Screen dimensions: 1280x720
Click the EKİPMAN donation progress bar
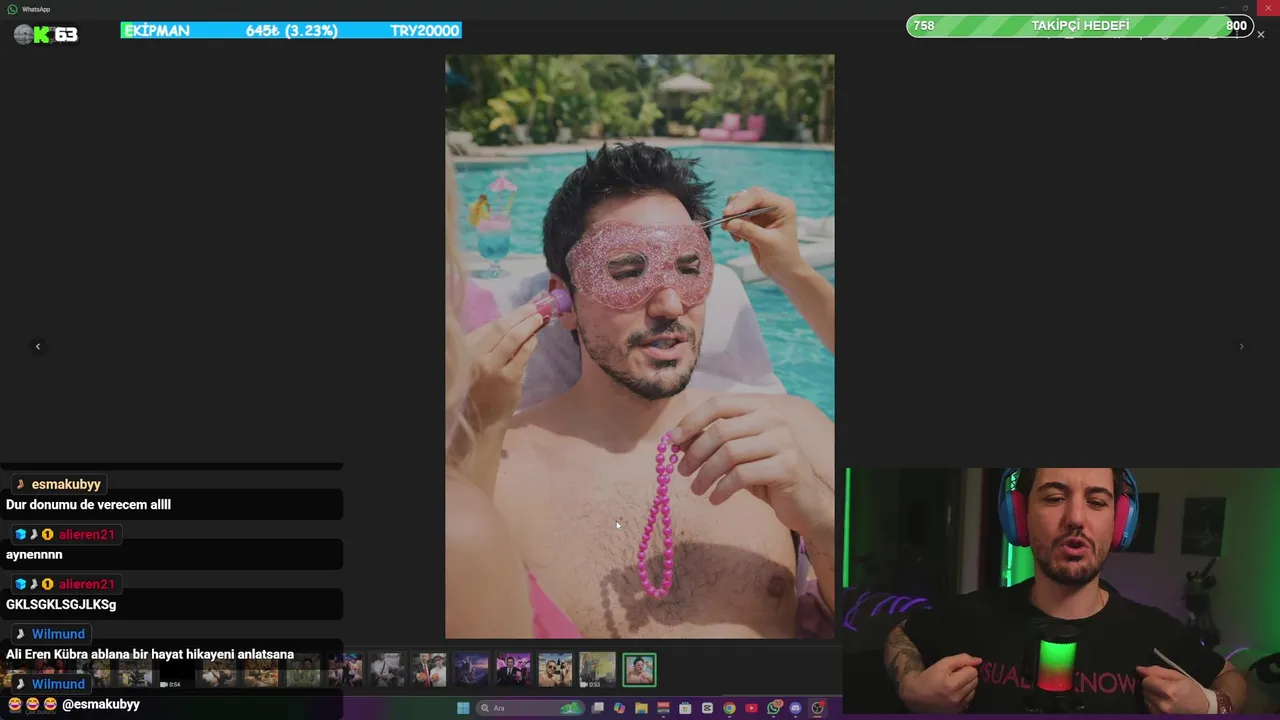(x=291, y=31)
